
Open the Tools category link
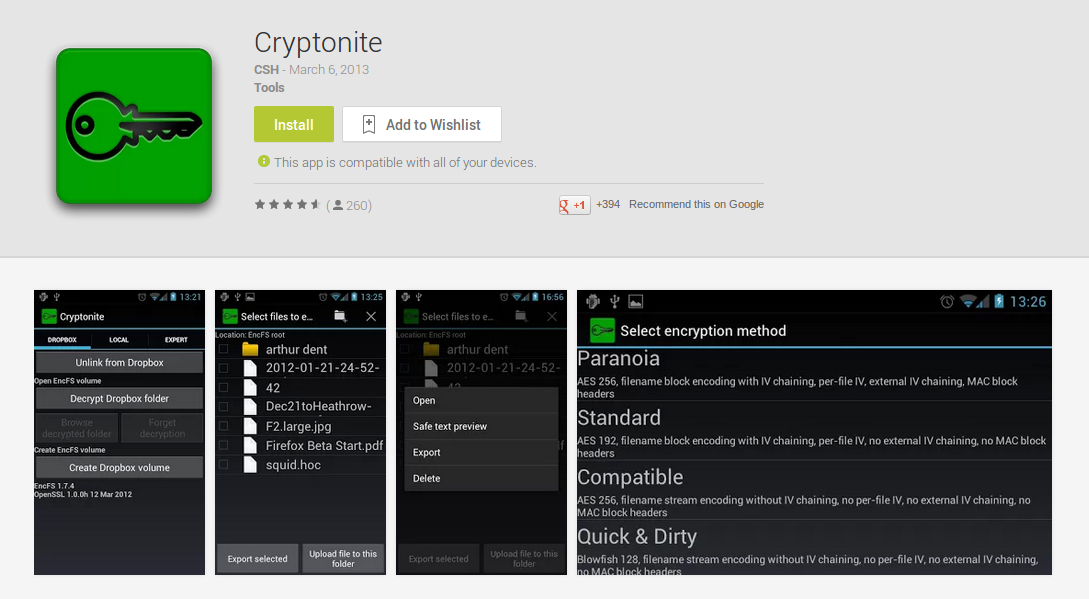(269, 88)
